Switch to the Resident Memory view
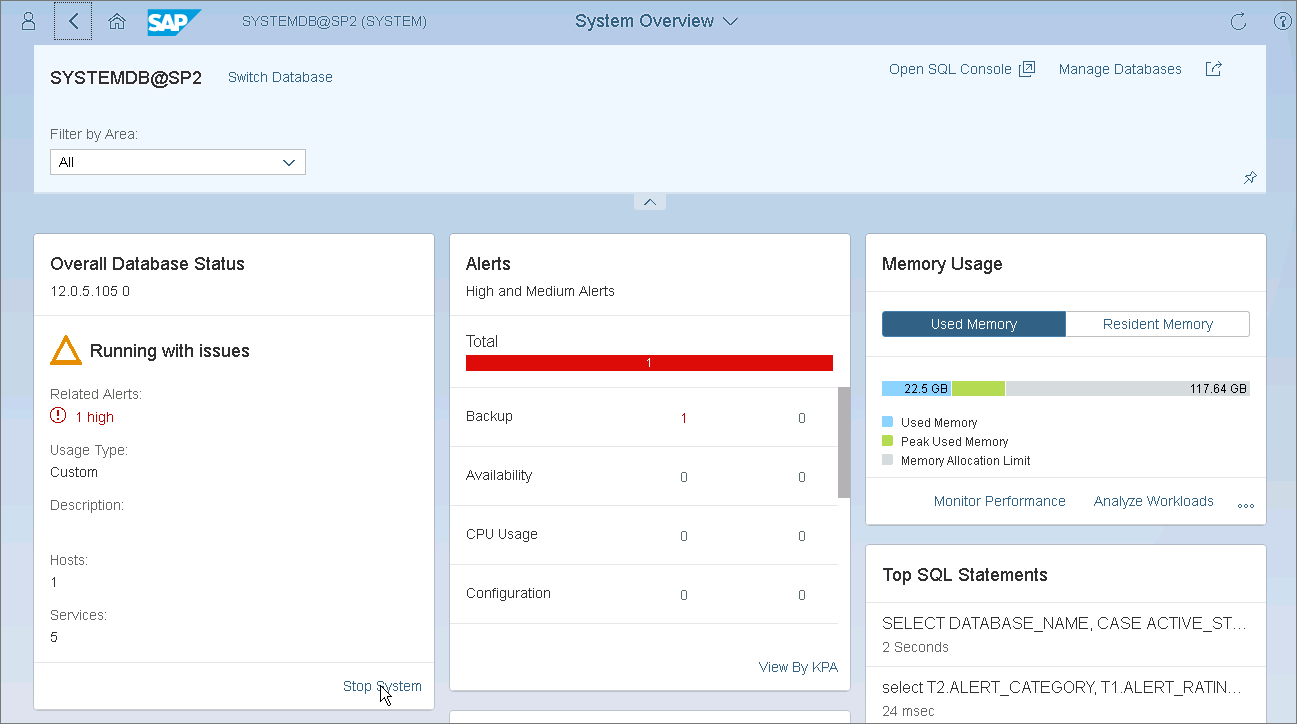Screen dimensions: 1297x724 click(1157, 324)
